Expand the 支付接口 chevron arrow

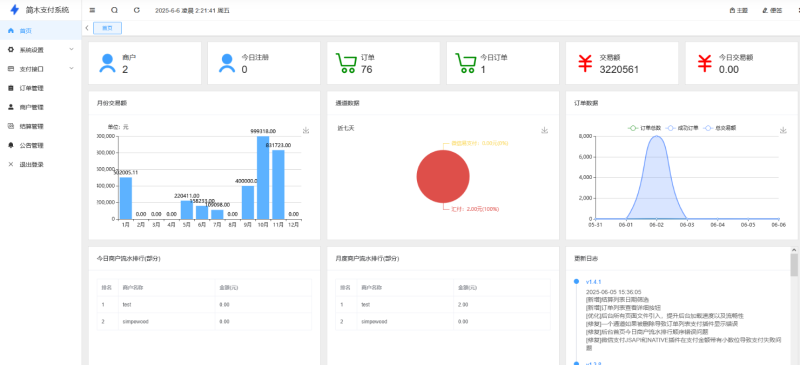click(x=71, y=68)
